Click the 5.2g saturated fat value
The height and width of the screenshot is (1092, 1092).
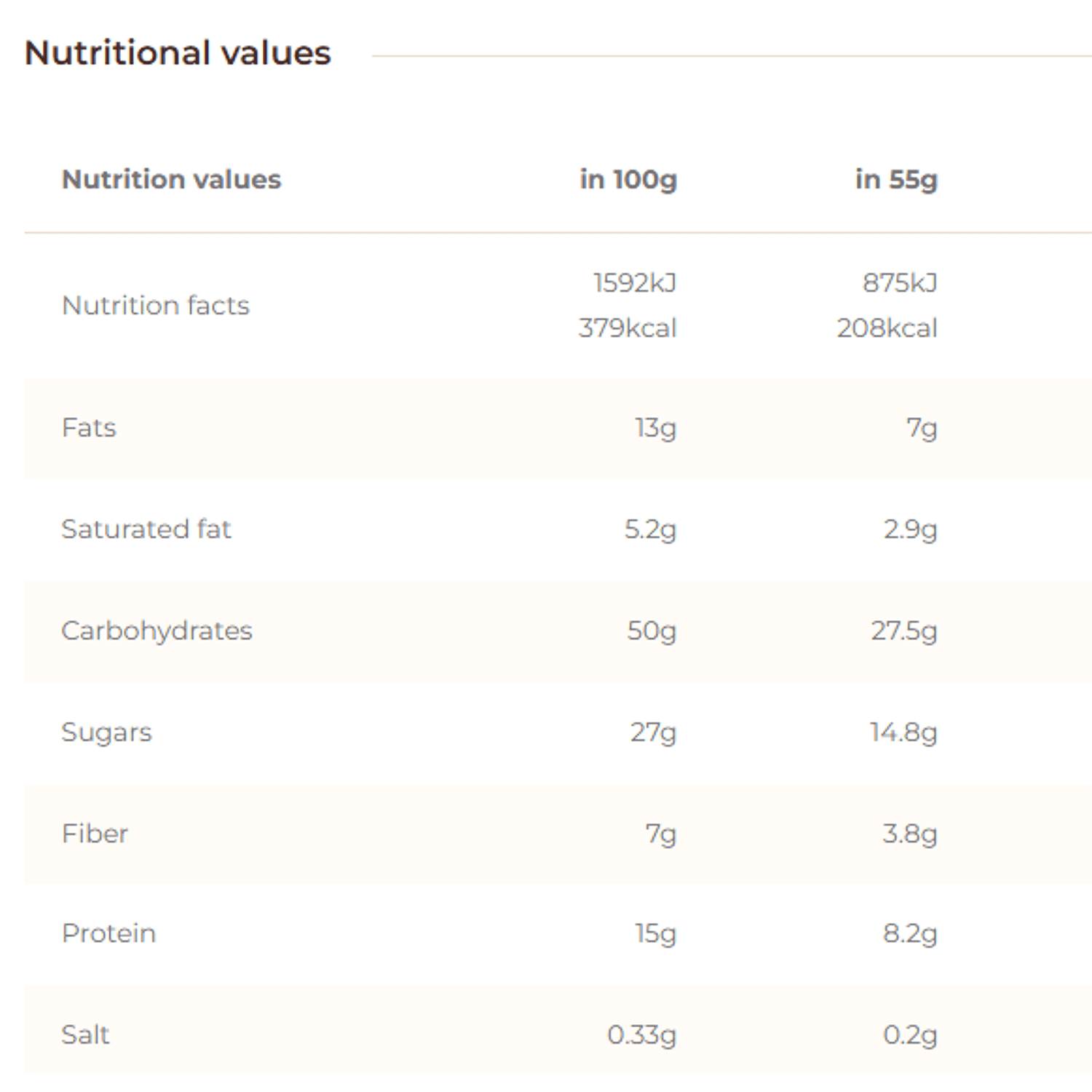click(x=650, y=530)
